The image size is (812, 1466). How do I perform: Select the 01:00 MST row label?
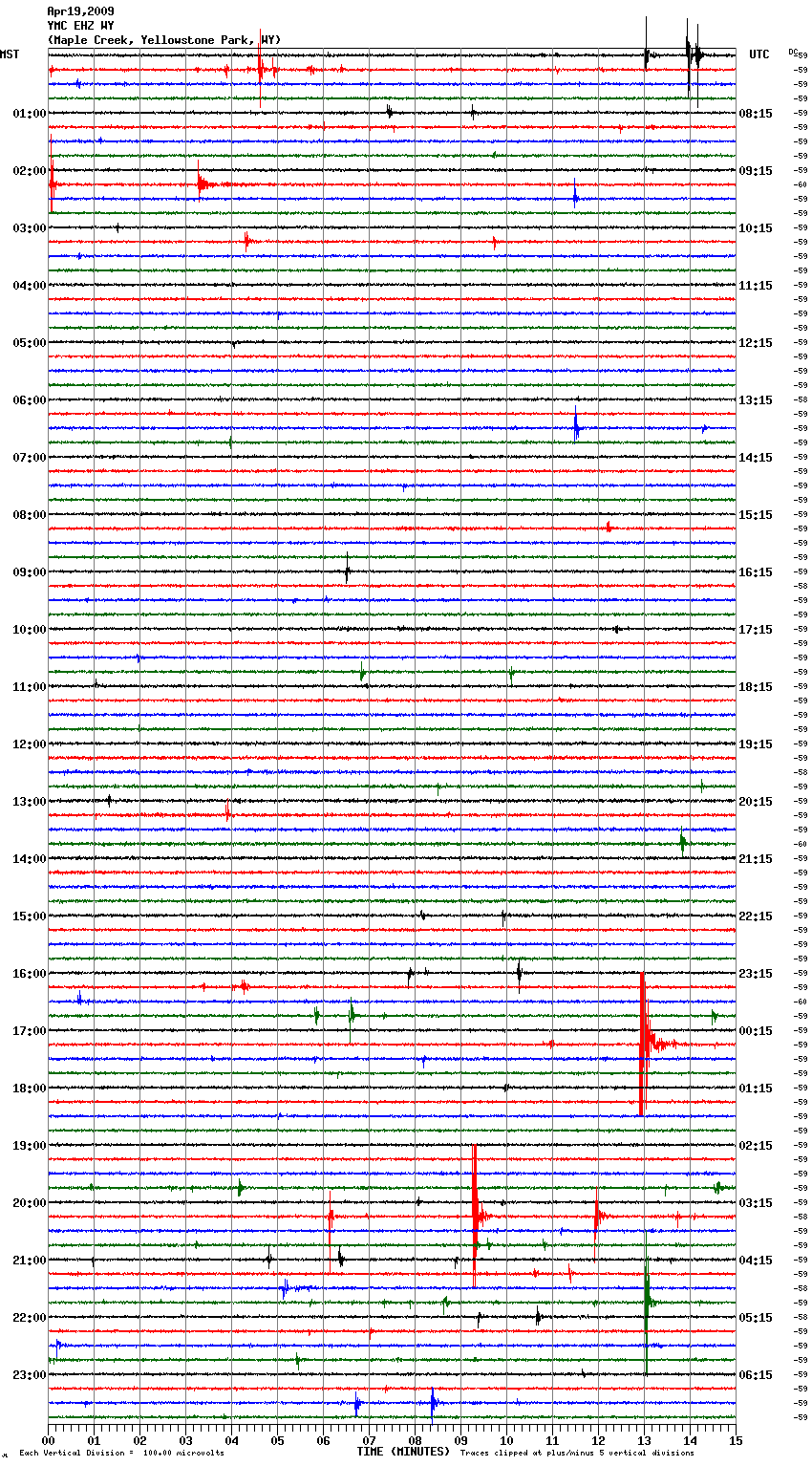[x=30, y=114]
